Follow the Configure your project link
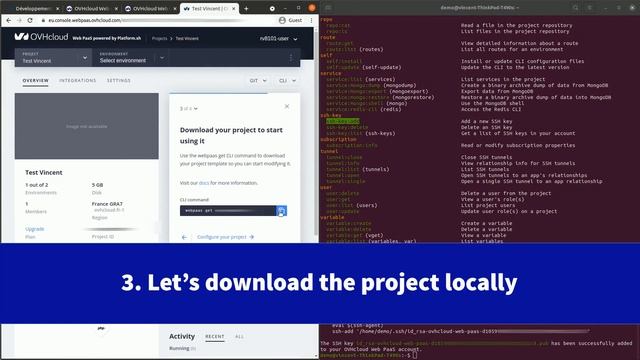640x360 pixels. [225, 237]
